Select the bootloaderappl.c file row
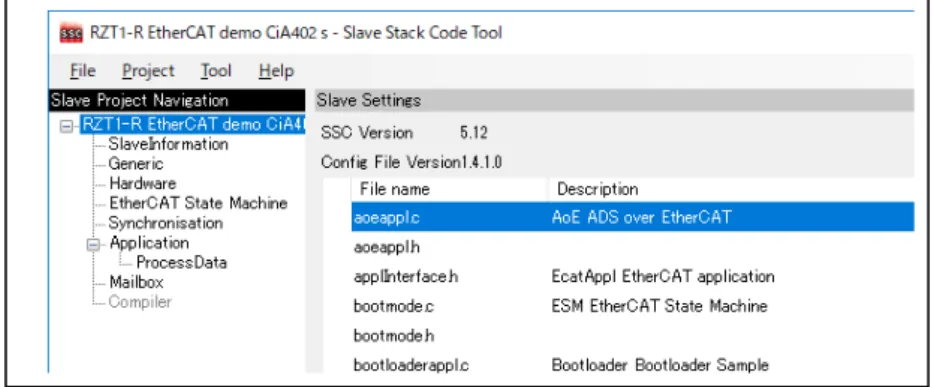 click(x=633, y=364)
